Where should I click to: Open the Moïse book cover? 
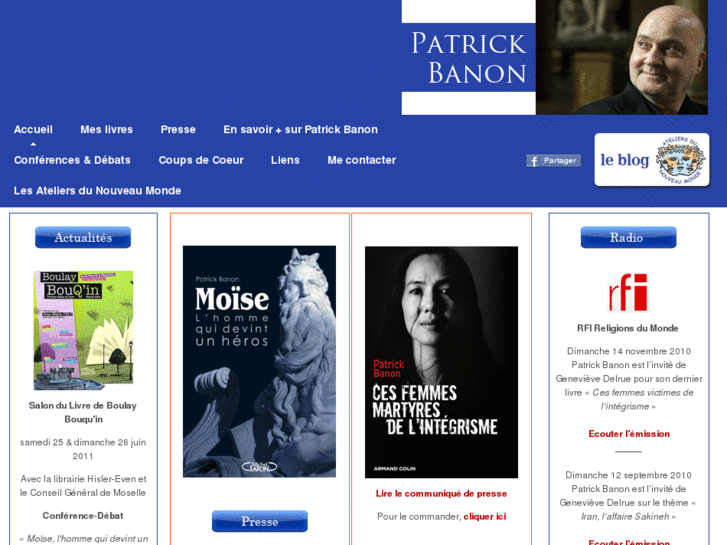(259, 361)
